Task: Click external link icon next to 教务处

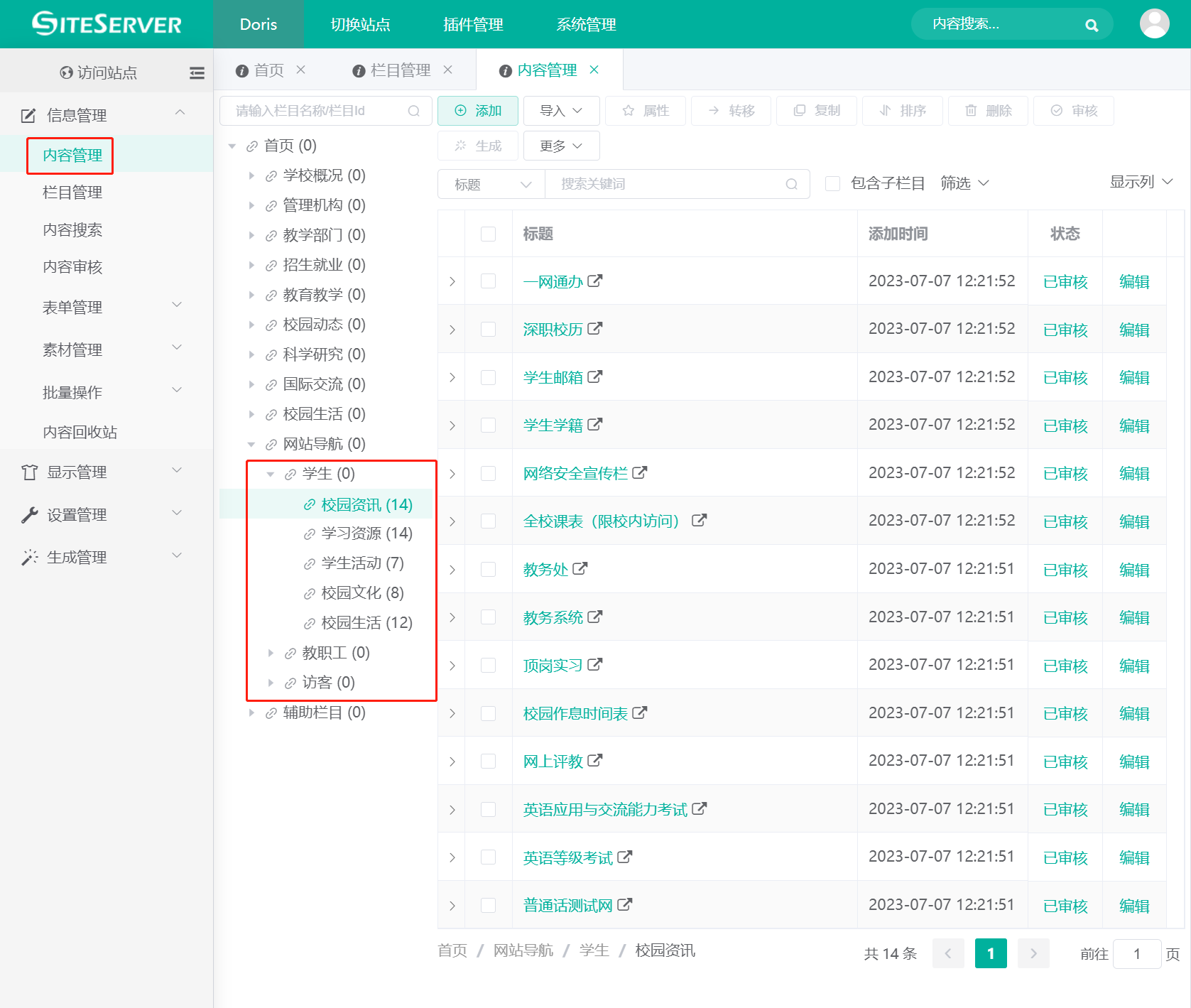Action: coord(580,568)
